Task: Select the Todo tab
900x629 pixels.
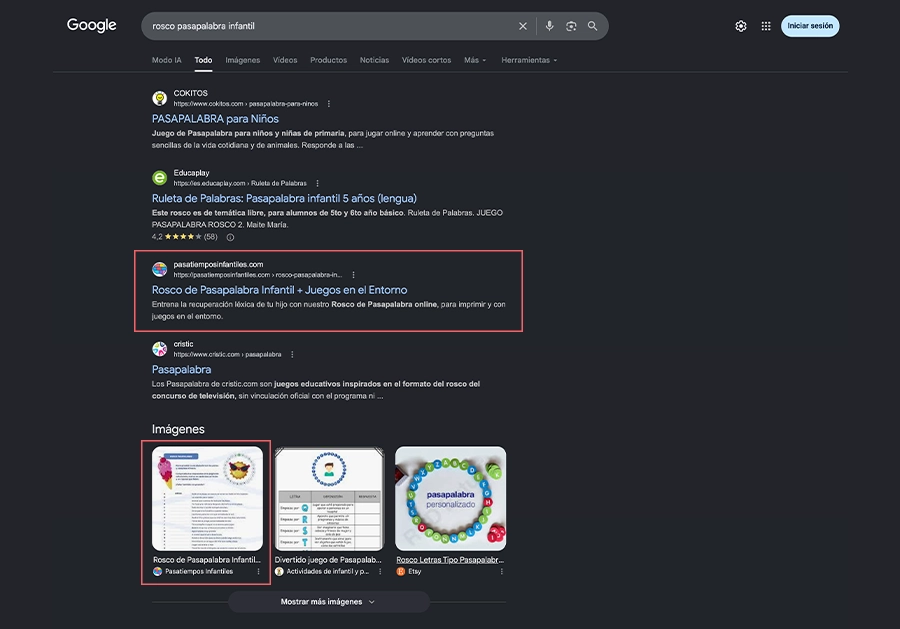Action: pos(203,60)
